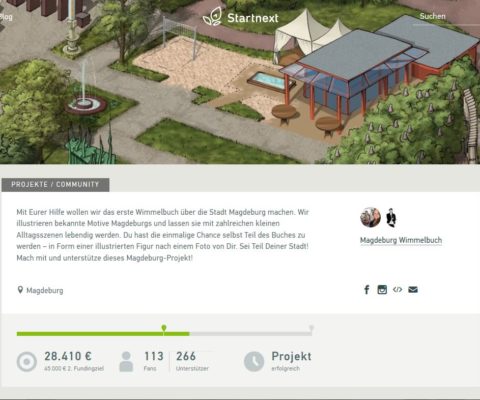Open the Magdeburg Wimmelbuch profile link
Screen dimensions: 480x400
[x=401, y=240]
